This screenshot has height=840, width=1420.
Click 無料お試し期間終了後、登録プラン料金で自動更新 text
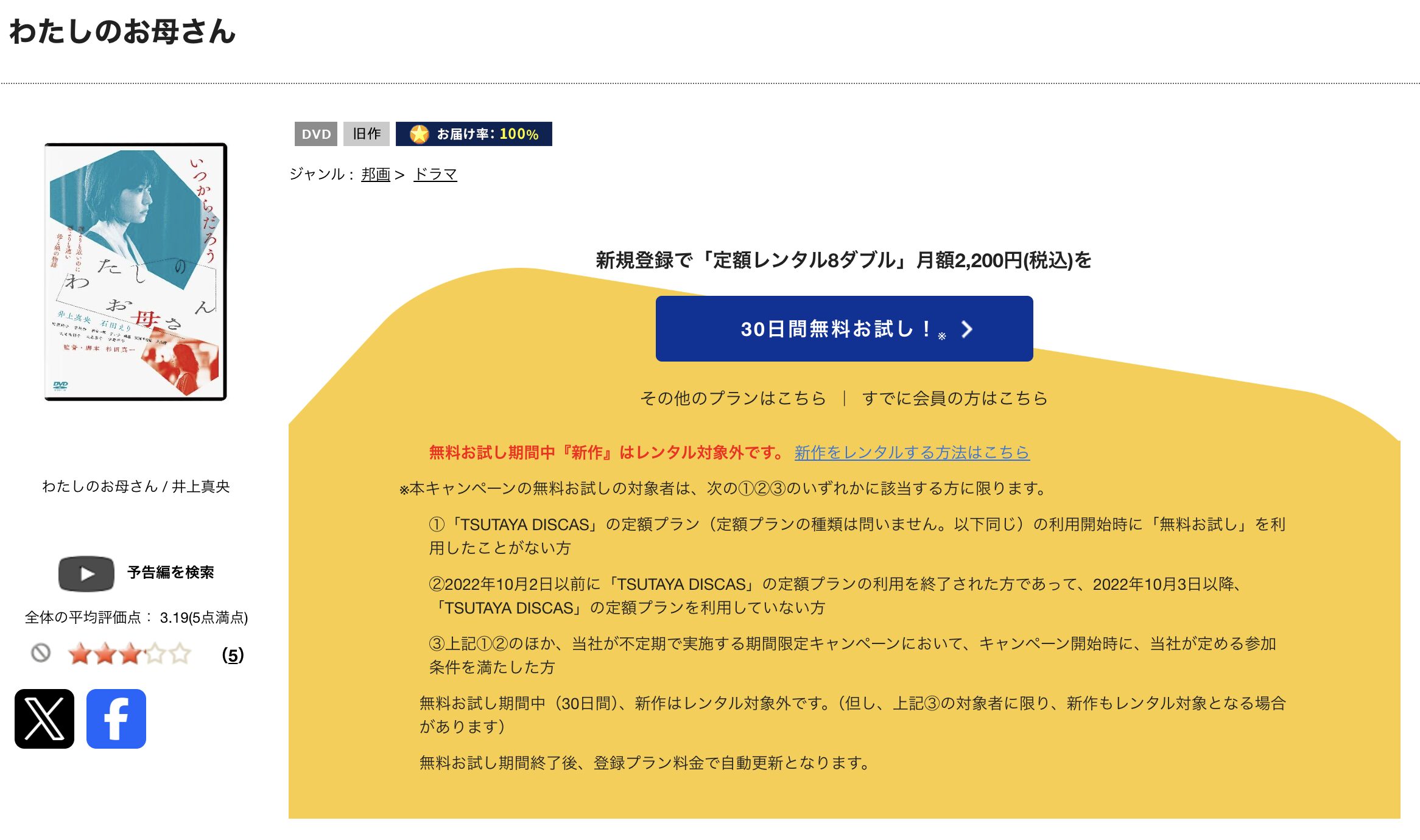pos(646,763)
